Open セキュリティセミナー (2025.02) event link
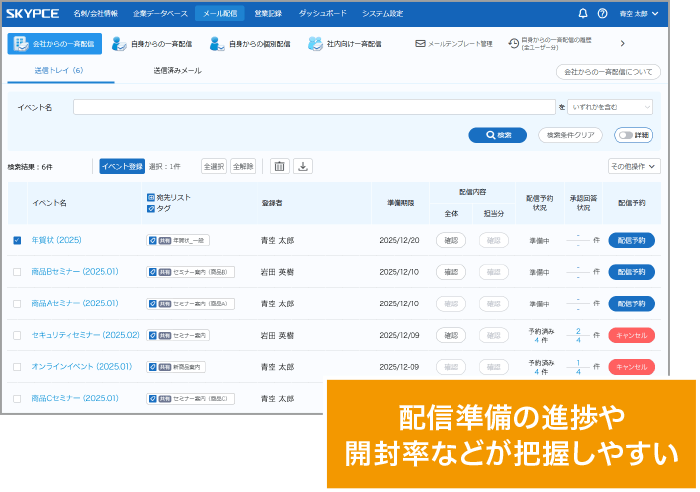700x492 pixels. click(85, 335)
